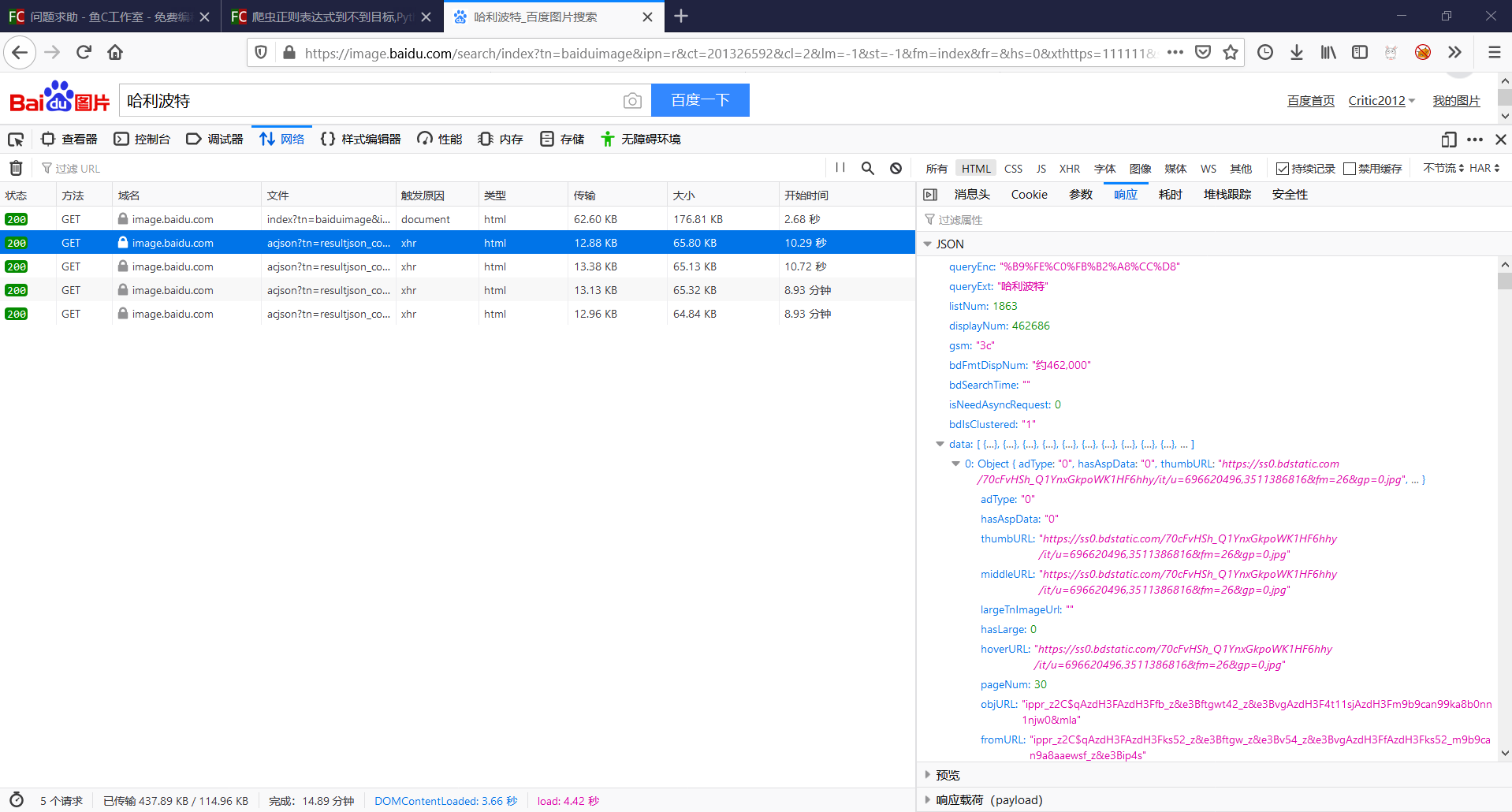Open request blocking circle-slash icon
The width and height of the screenshot is (1512, 812).
point(896,168)
